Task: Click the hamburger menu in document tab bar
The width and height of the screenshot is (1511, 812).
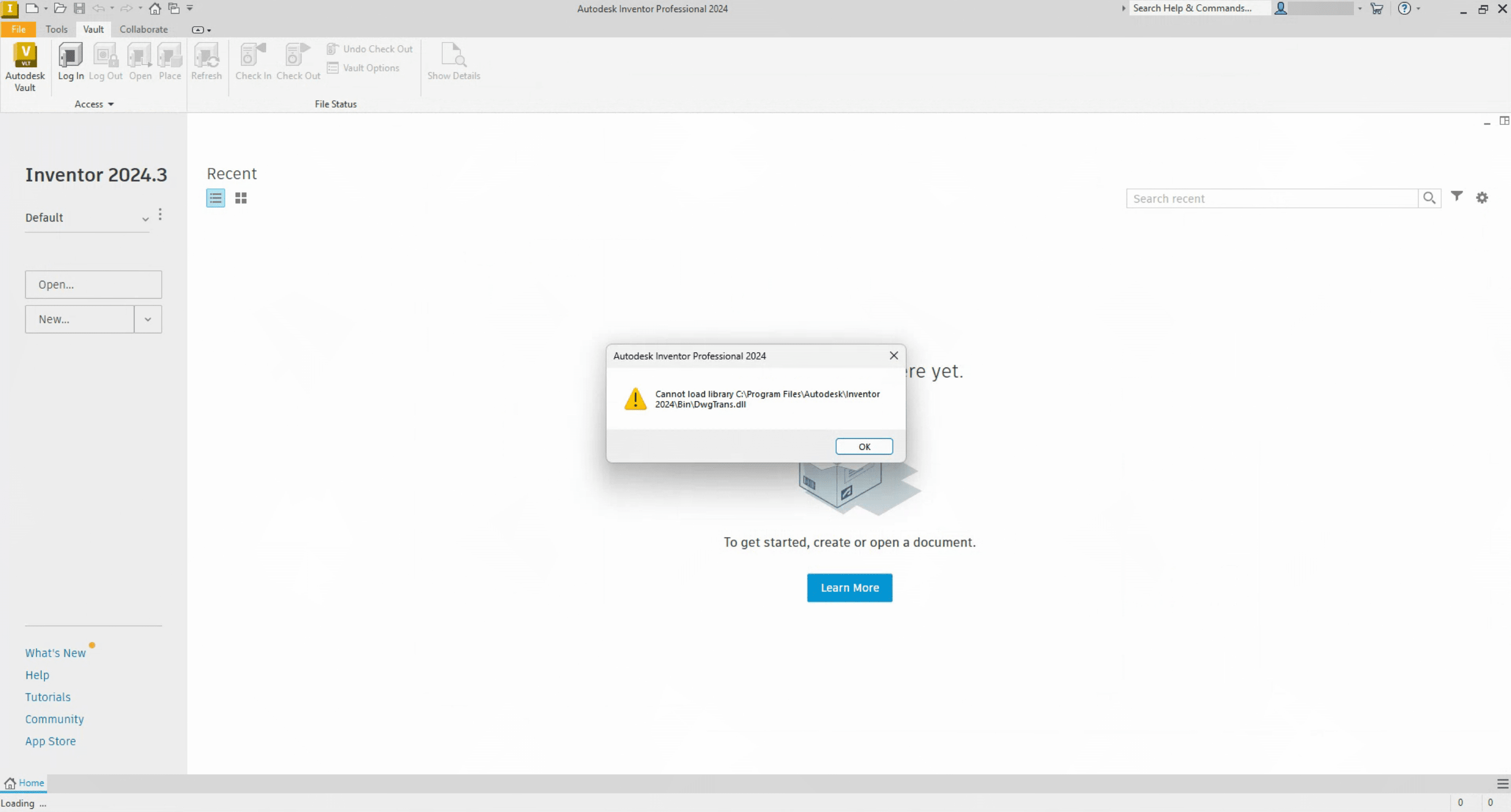Action: [x=1502, y=784]
